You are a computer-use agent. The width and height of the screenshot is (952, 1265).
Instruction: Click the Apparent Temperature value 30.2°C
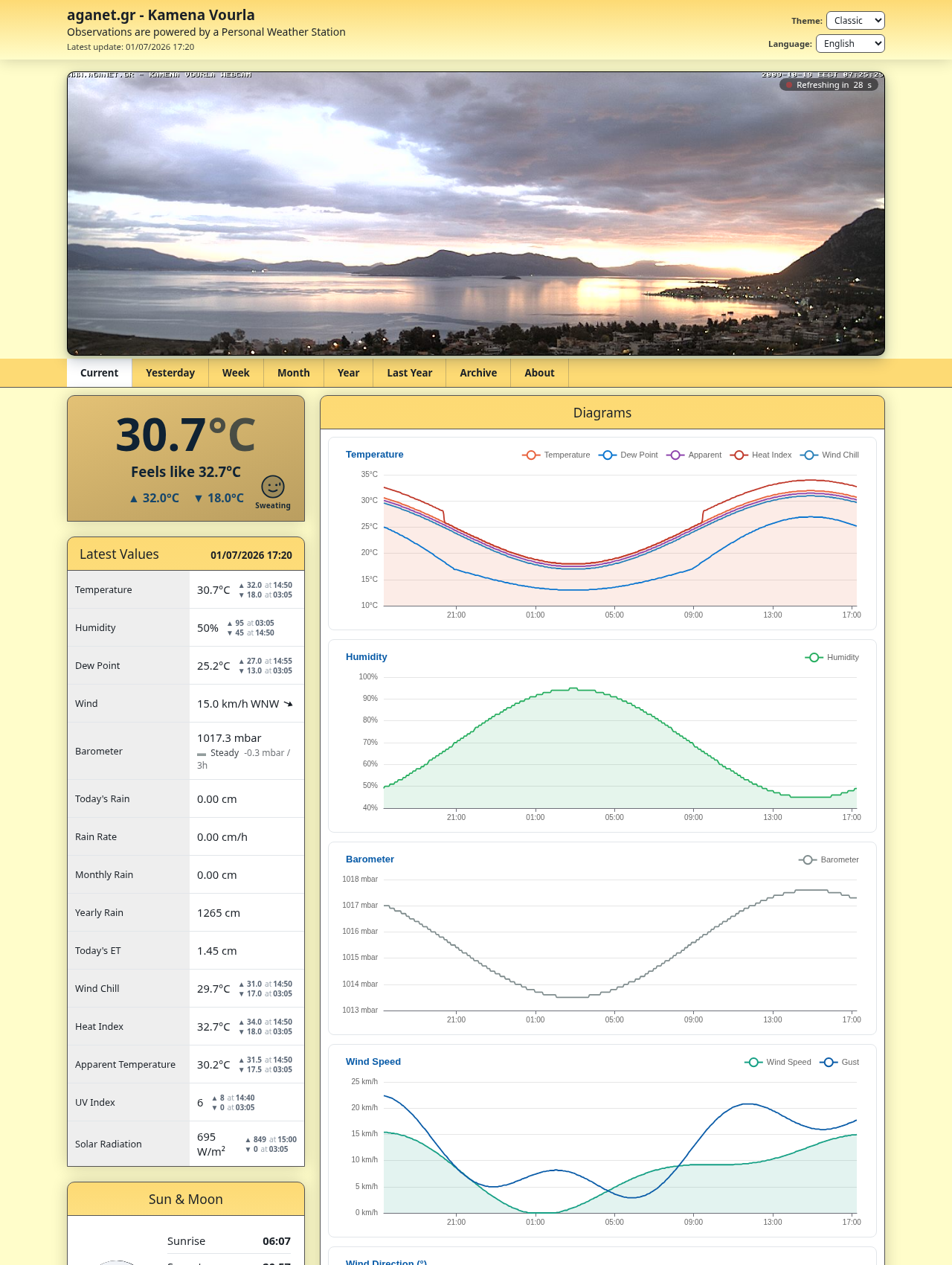[x=213, y=1065]
